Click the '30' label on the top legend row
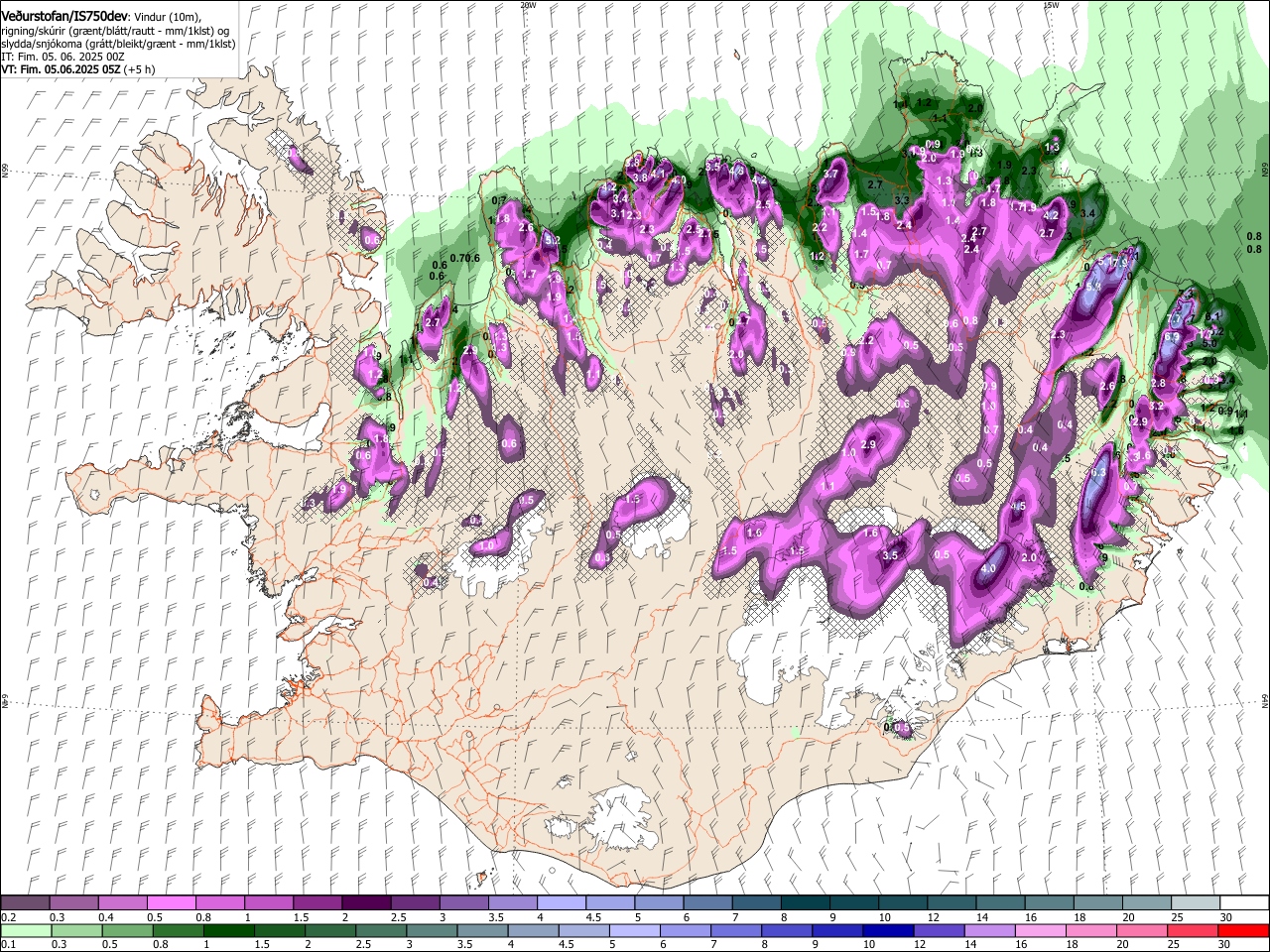Screen dimensions: 1270x952 point(1224,917)
